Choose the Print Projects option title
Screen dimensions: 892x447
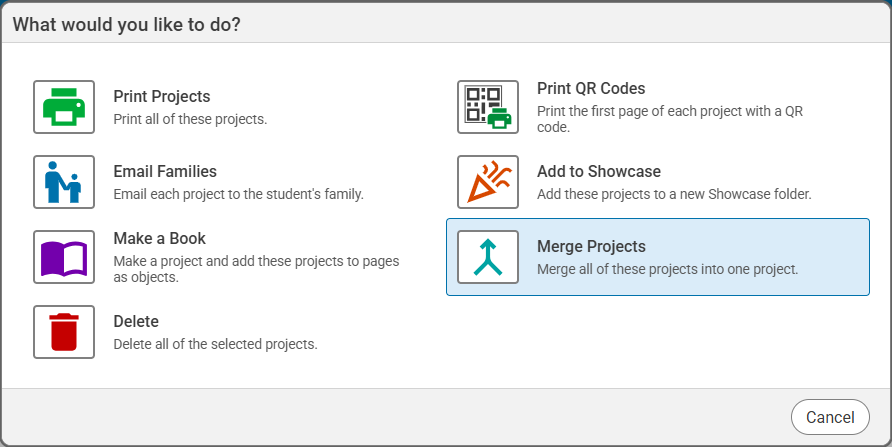[162, 97]
